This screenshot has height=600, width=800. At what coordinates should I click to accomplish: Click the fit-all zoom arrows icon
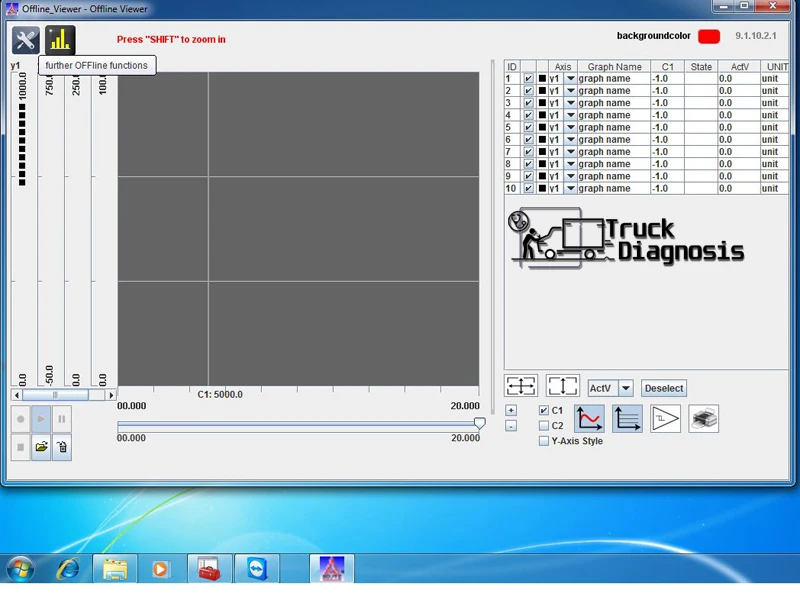[520, 386]
